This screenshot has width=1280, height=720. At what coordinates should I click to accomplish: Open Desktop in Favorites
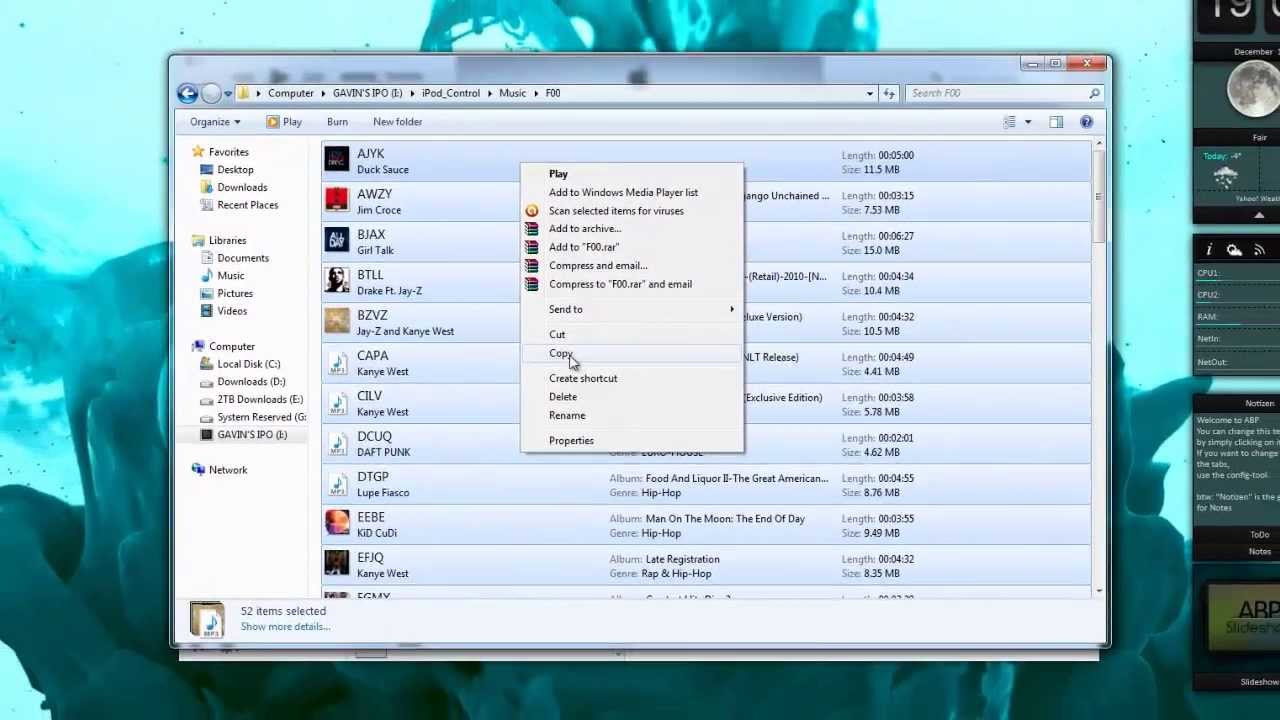235,170
